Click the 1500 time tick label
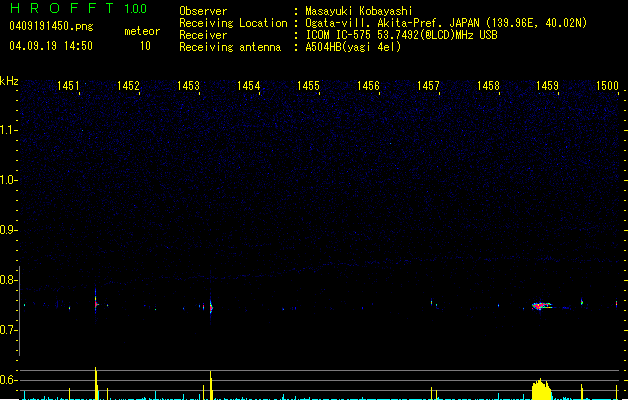Viewport: 629px width, 400px height. tap(607, 86)
